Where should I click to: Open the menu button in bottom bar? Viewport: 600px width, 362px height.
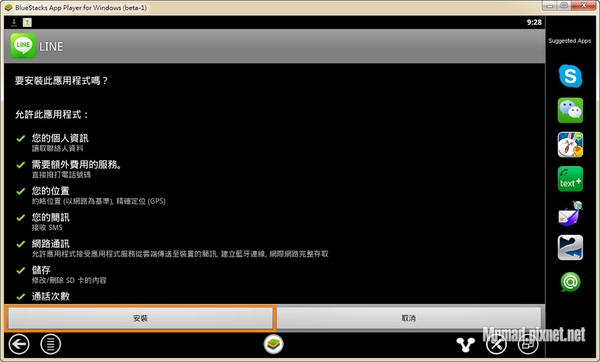coord(51,344)
